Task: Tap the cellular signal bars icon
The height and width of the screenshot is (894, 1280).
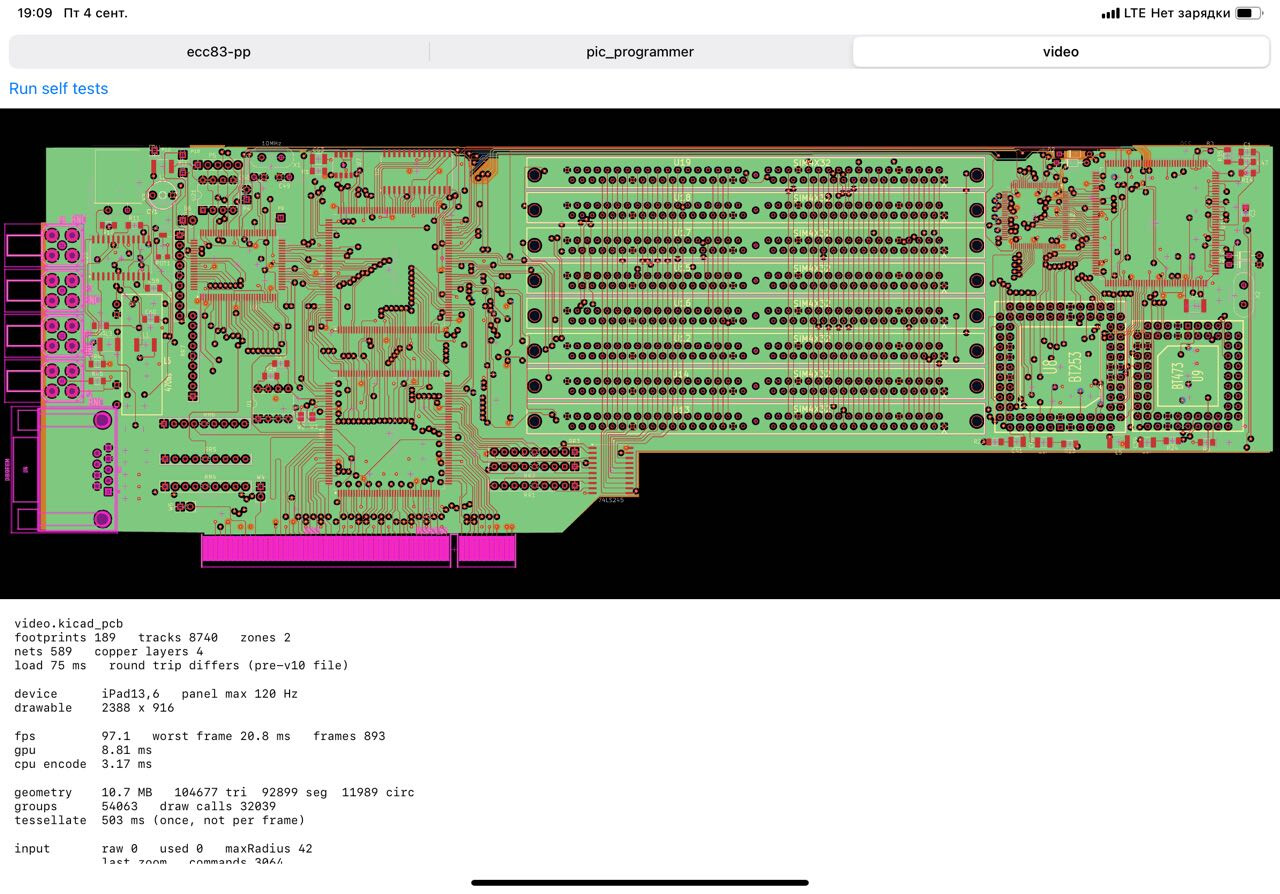Action: [1110, 13]
